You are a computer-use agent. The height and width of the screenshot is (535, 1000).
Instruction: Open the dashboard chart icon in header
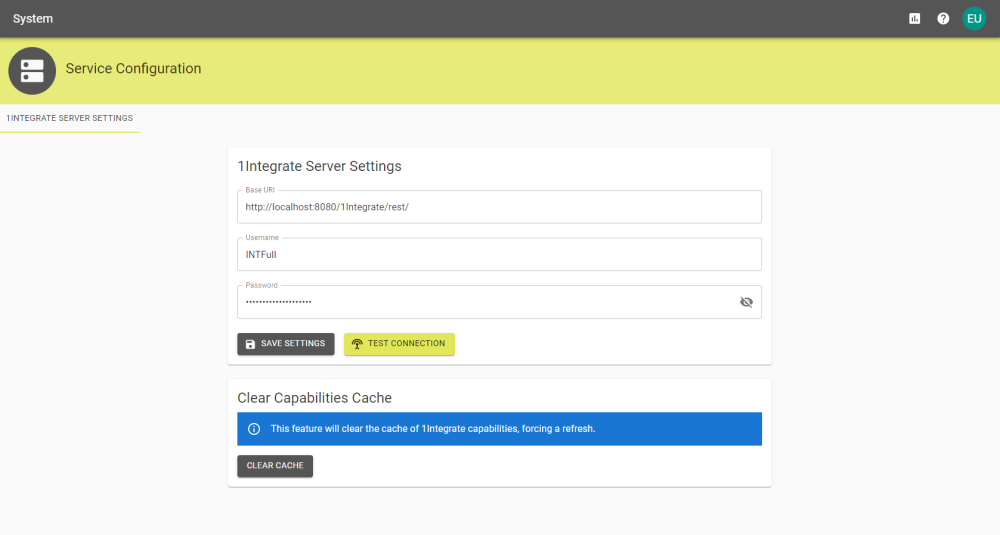point(915,18)
